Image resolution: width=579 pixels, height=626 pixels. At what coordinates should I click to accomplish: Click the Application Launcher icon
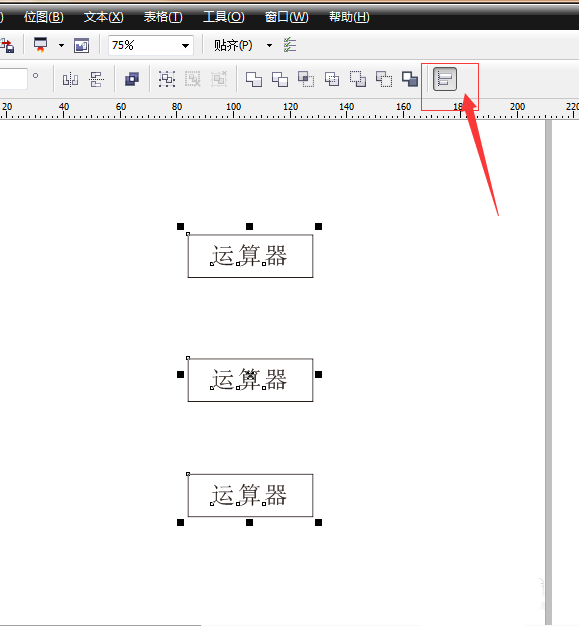point(40,45)
